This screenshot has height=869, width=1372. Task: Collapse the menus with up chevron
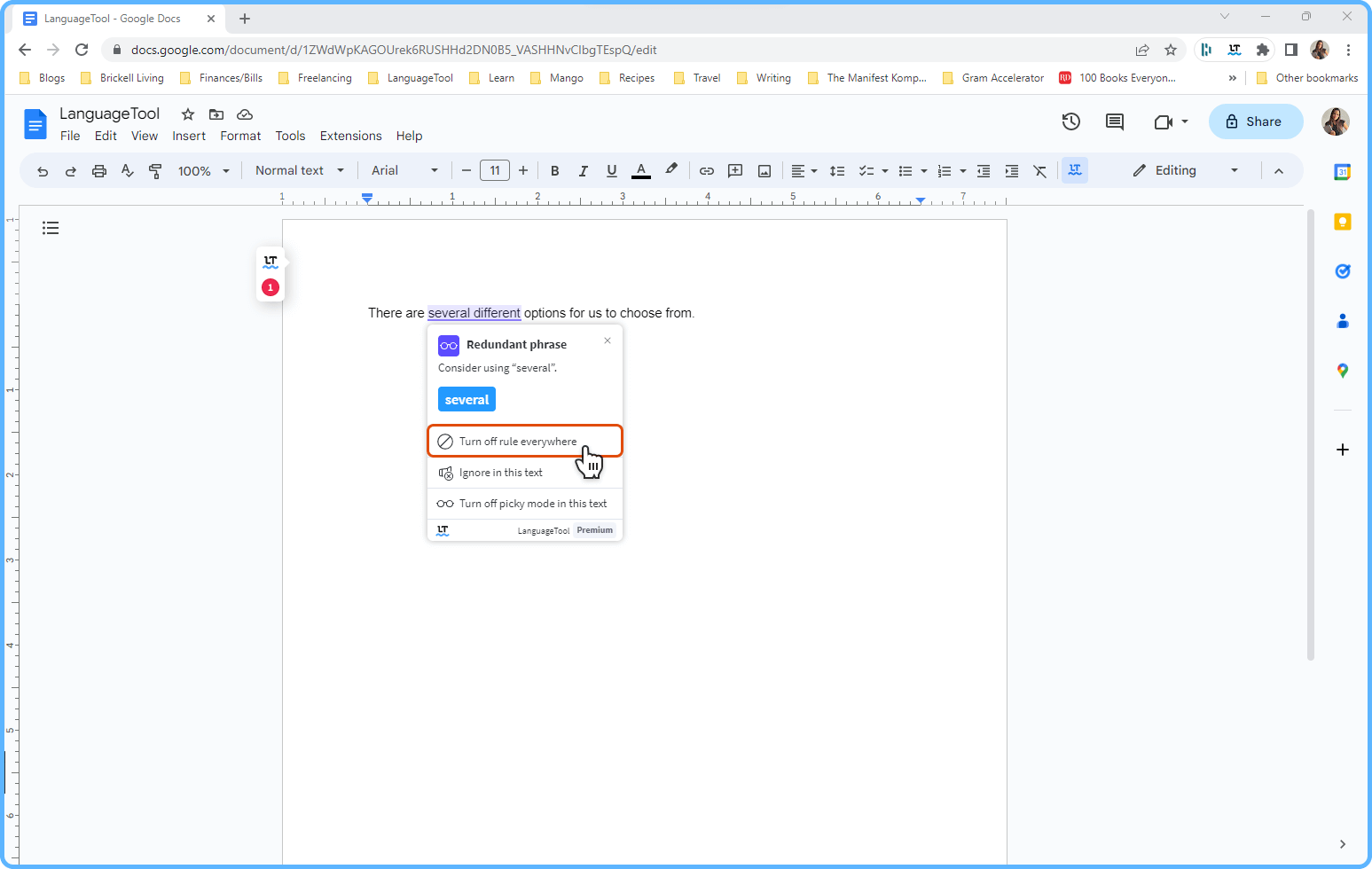[x=1279, y=171]
